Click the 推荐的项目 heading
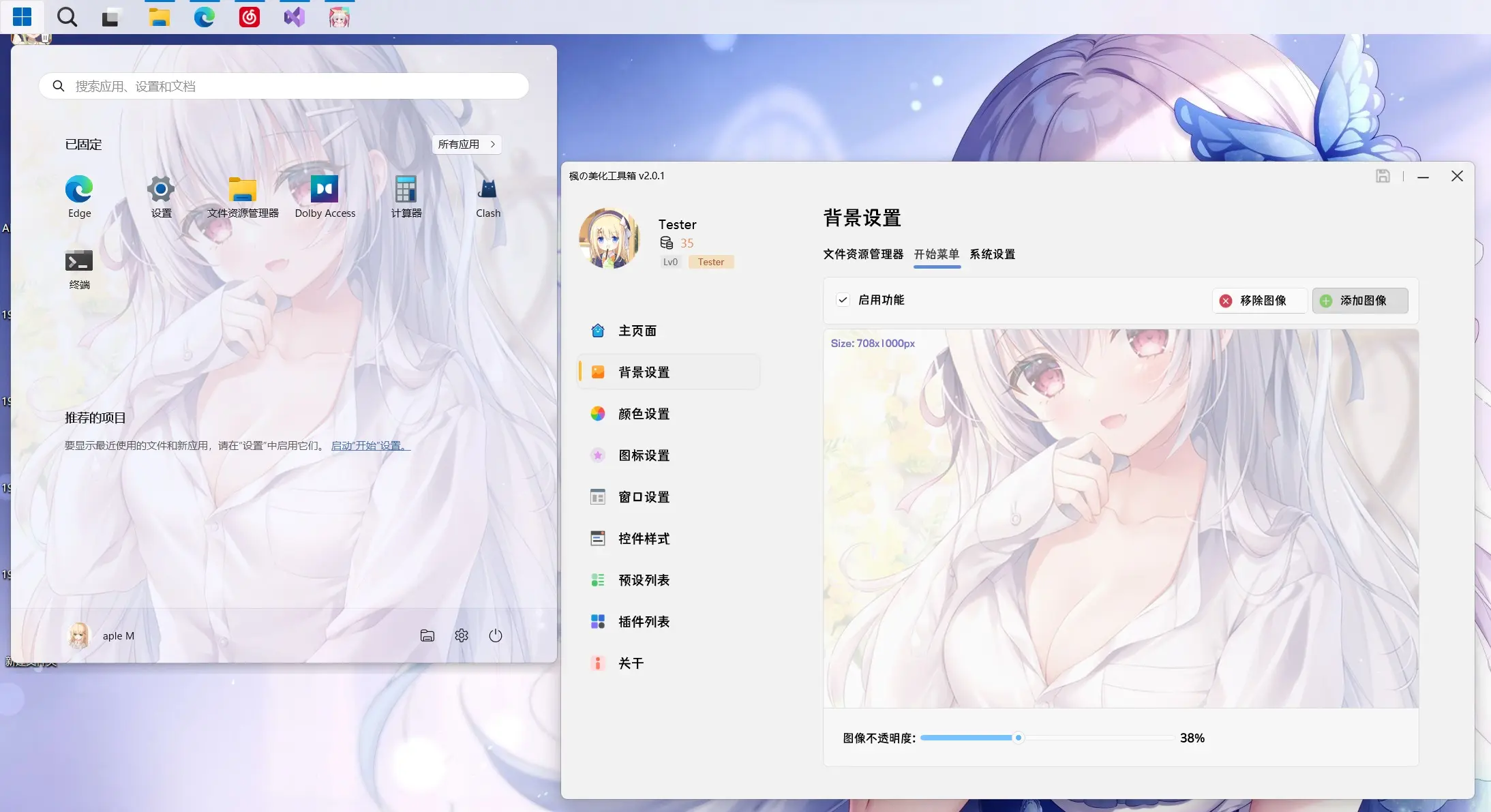 (x=95, y=417)
